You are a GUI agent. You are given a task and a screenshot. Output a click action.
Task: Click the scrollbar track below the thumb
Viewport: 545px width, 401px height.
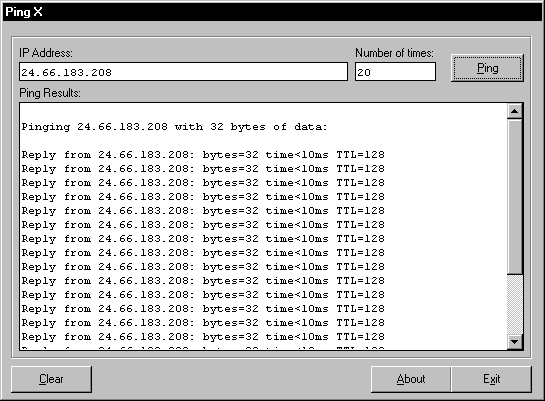pos(514,304)
